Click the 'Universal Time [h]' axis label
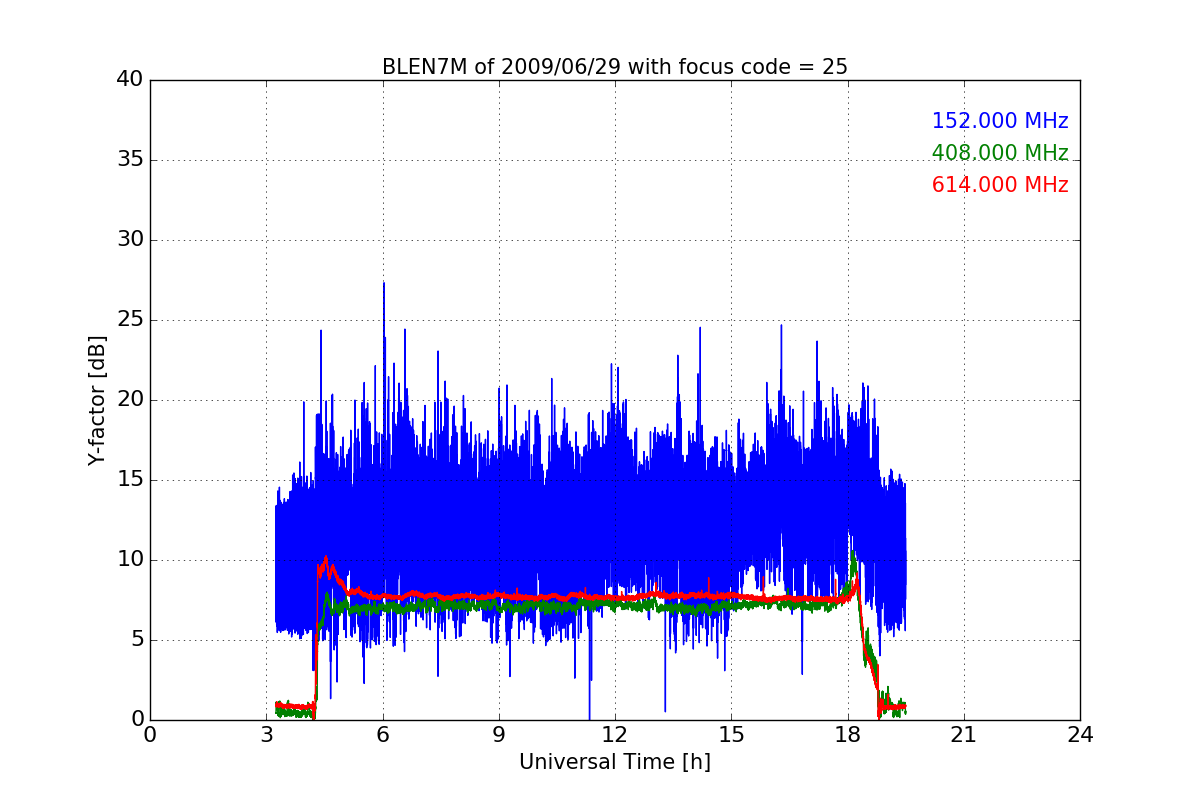The height and width of the screenshot is (800, 1200). (x=615, y=762)
